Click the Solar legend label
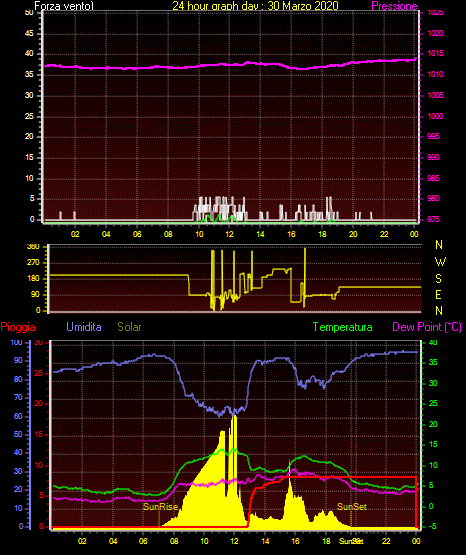 point(130,327)
